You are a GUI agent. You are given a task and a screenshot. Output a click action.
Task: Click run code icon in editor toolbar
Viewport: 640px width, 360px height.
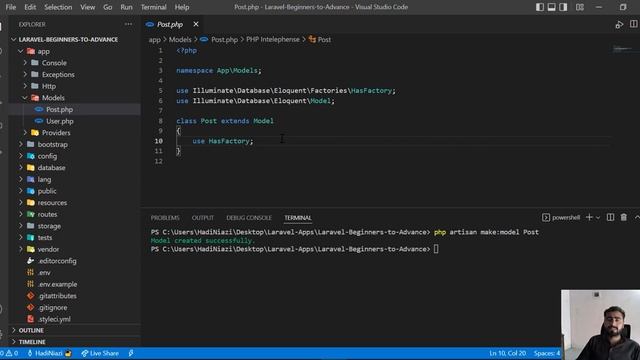coord(619,24)
